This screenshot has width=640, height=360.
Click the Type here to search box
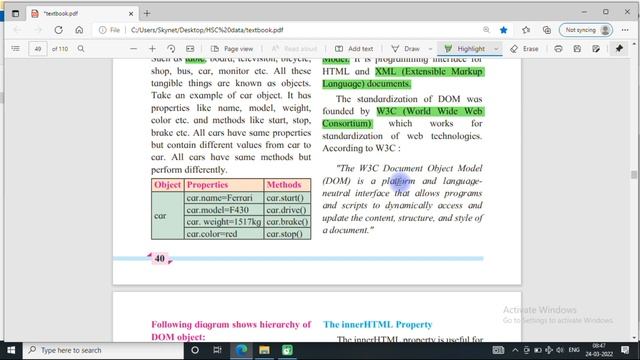point(103,350)
